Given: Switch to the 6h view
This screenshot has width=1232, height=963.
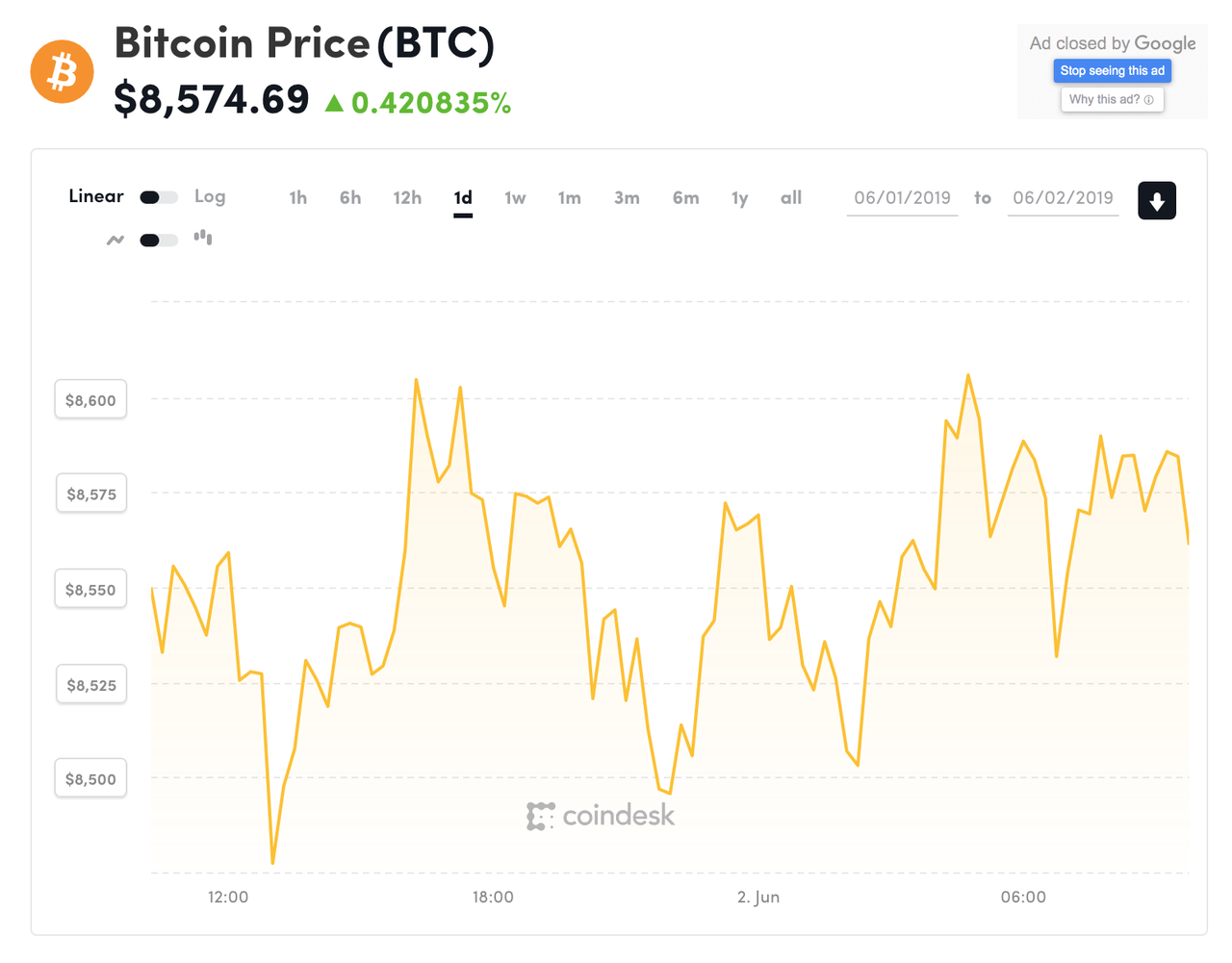Looking at the screenshot, I should 349,197.
